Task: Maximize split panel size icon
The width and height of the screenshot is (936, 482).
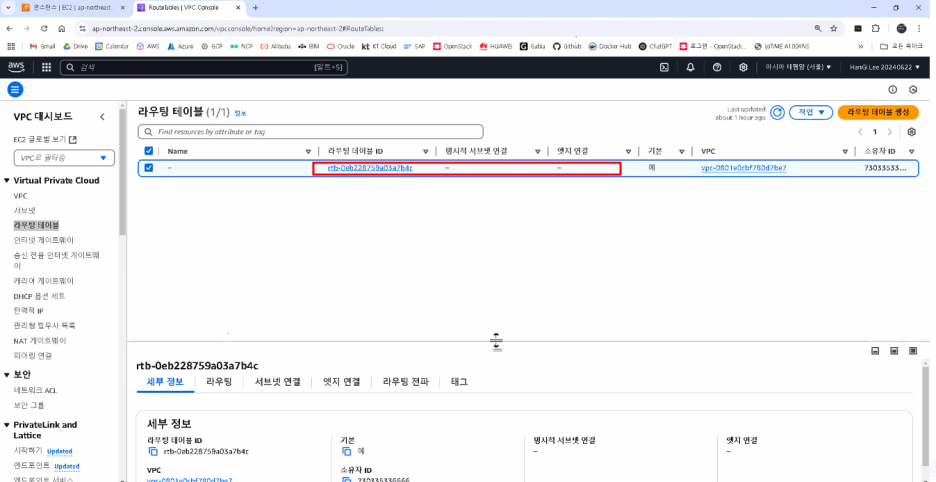Action: coord(913,351)
